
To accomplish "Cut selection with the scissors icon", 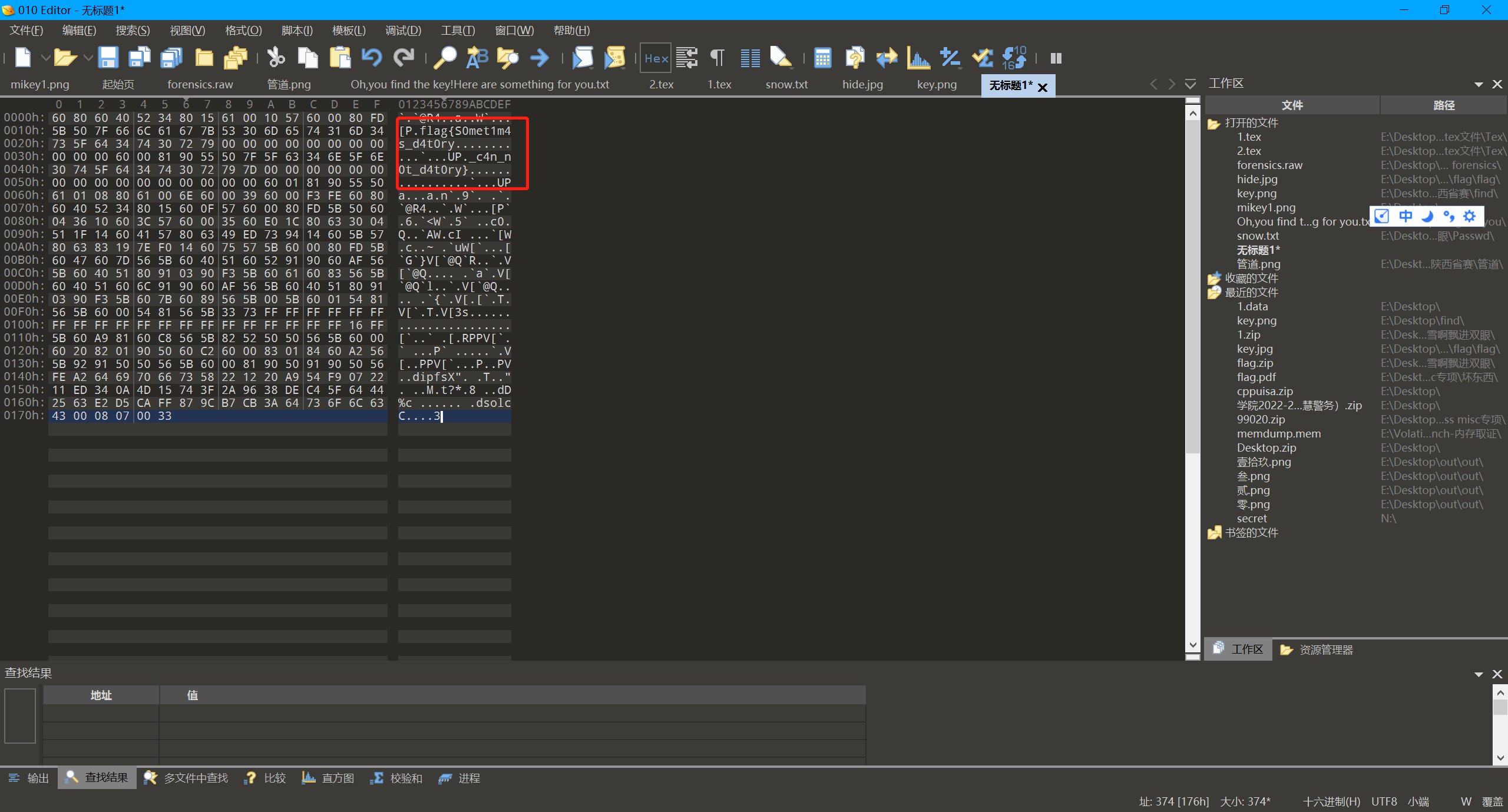I will coord(276,58).
